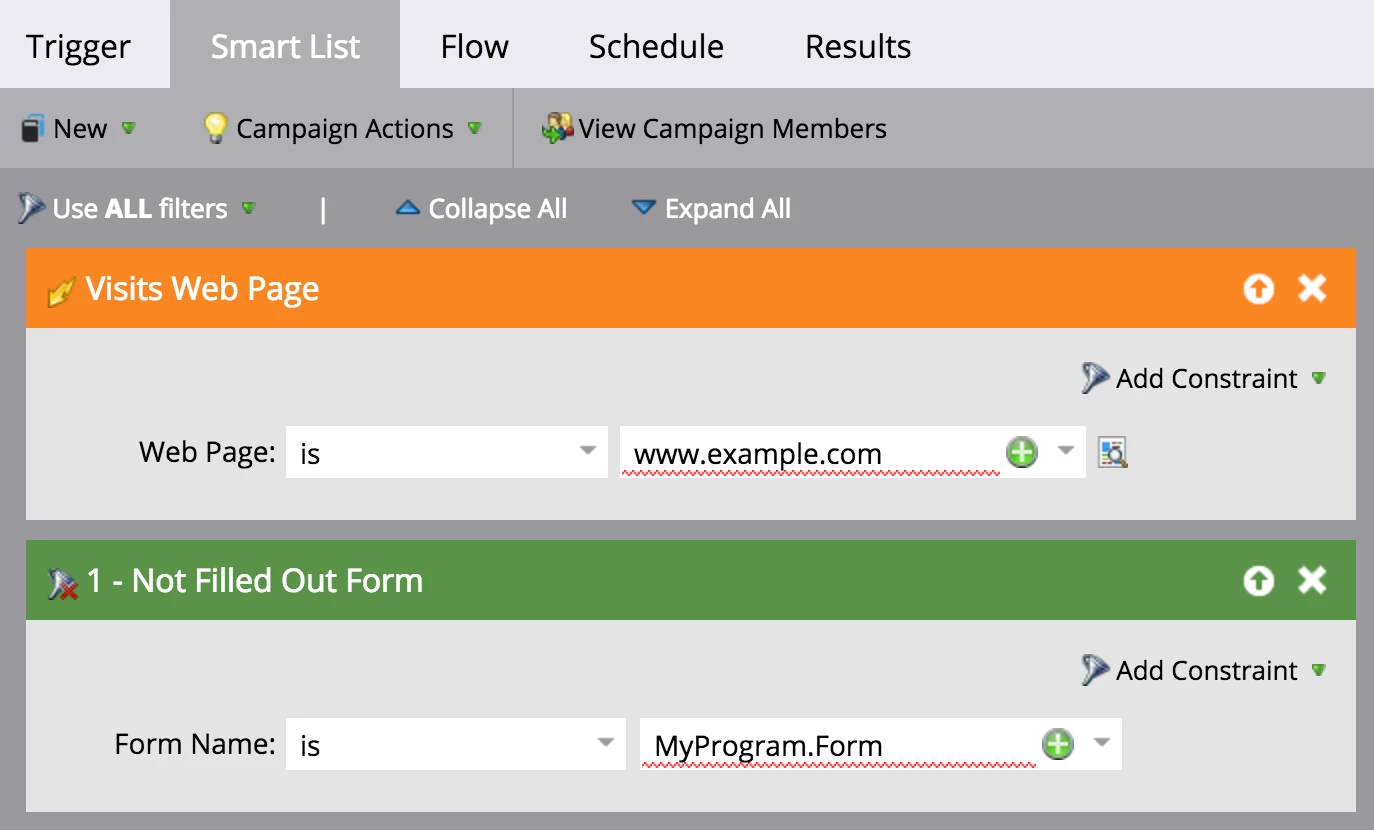Remove the Visits Web Page trigger
The width and height of the screenshot is (1374, 830).
point(1311,289)
